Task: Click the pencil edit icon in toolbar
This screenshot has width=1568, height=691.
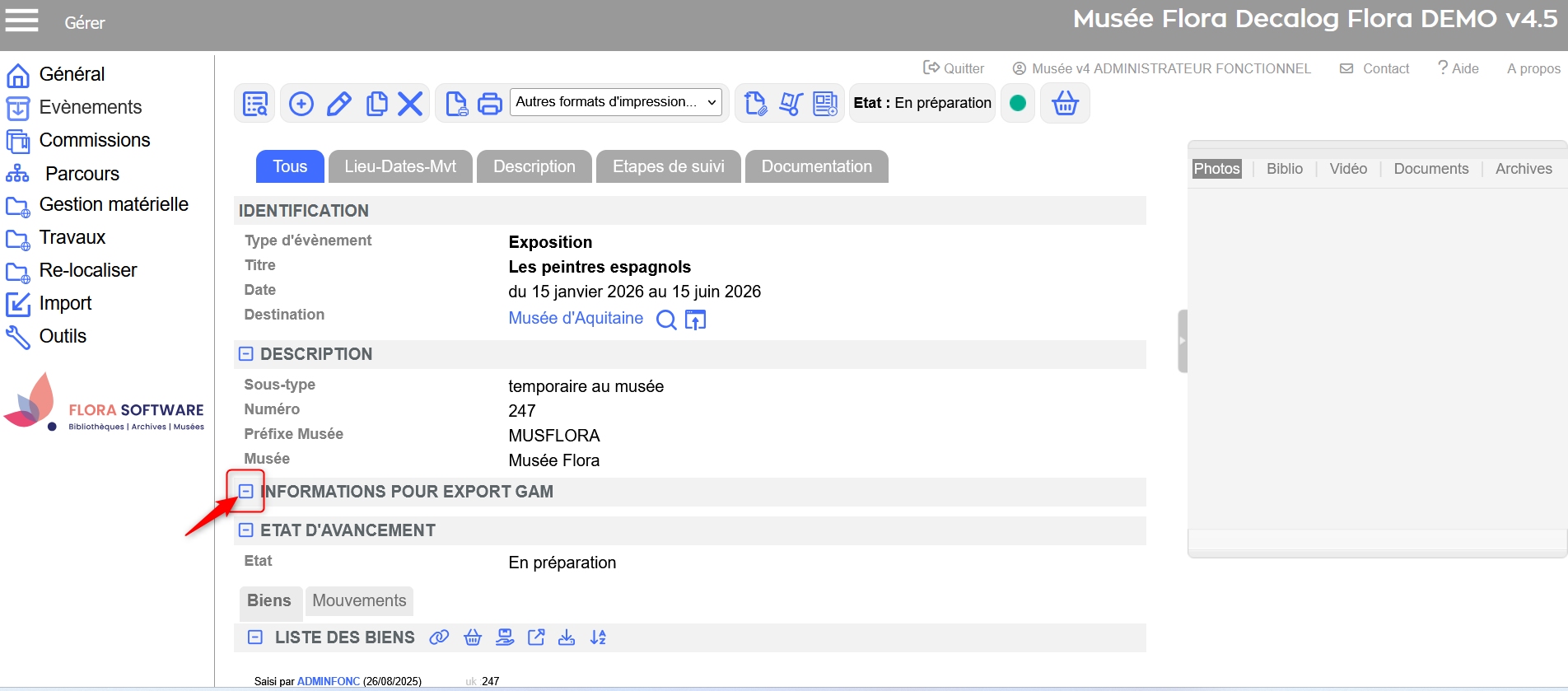Action: [339, 104]
